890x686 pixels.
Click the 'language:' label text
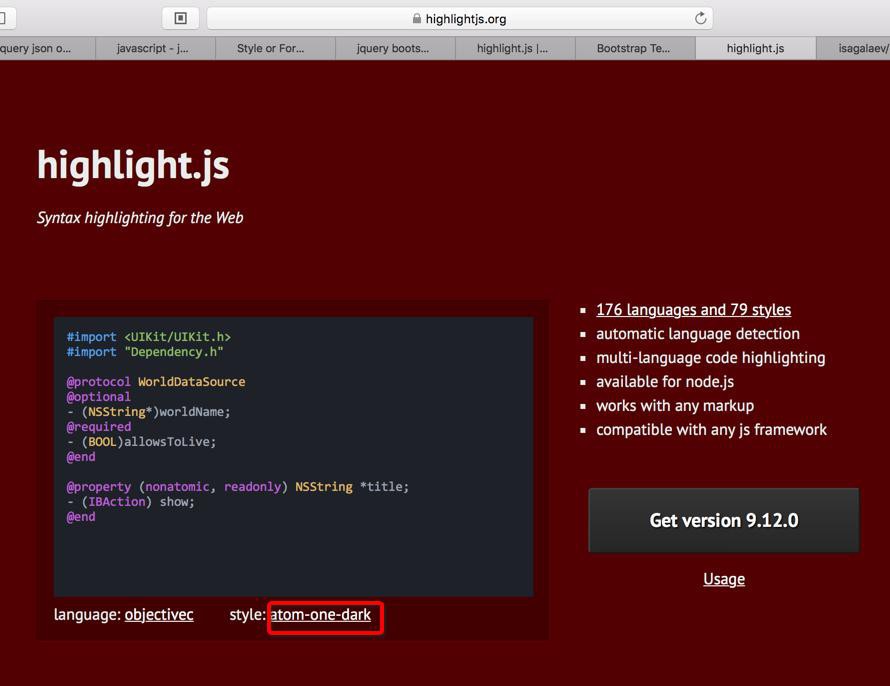point(87,615)
